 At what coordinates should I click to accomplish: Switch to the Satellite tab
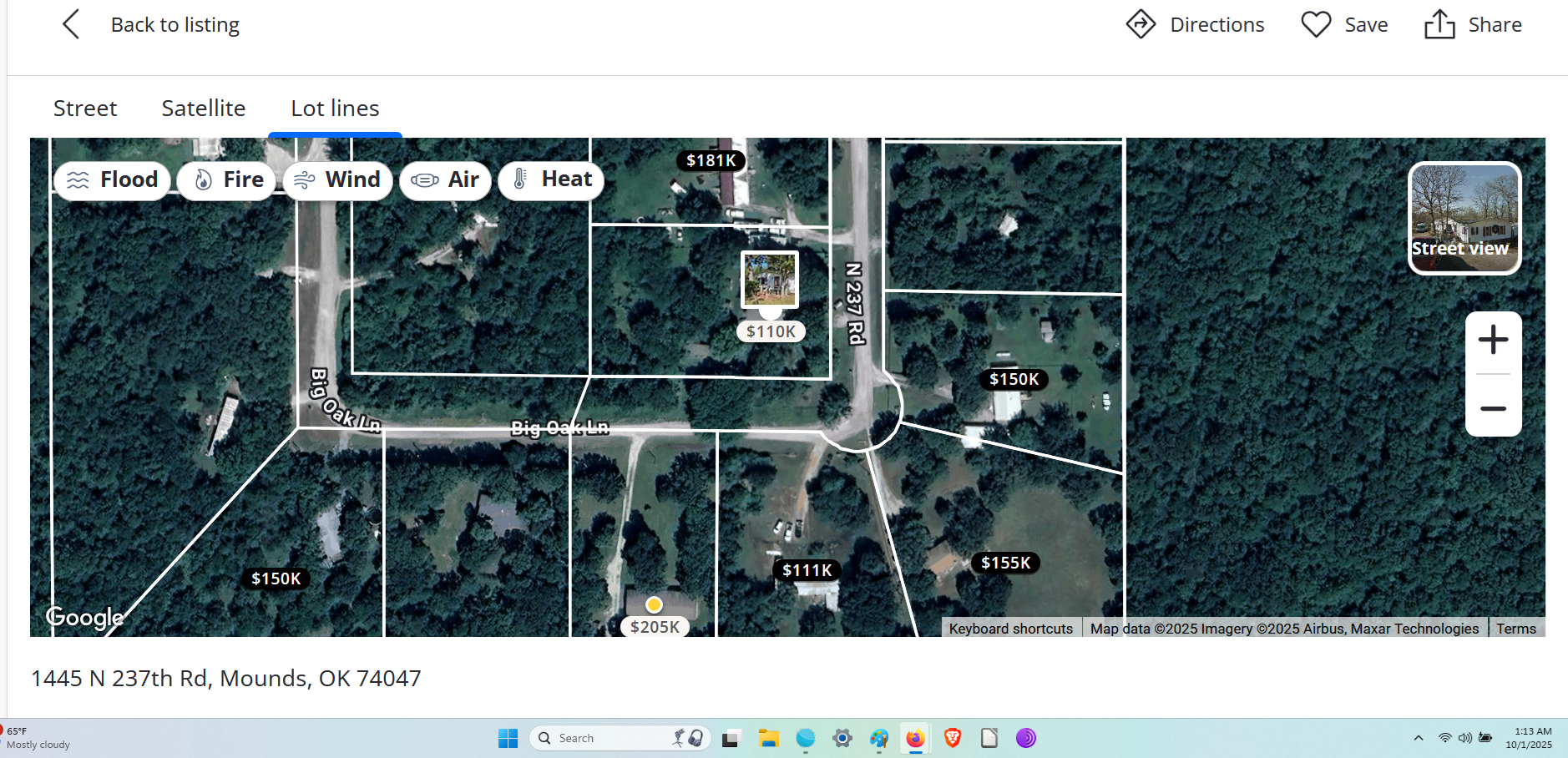(204, 109)
